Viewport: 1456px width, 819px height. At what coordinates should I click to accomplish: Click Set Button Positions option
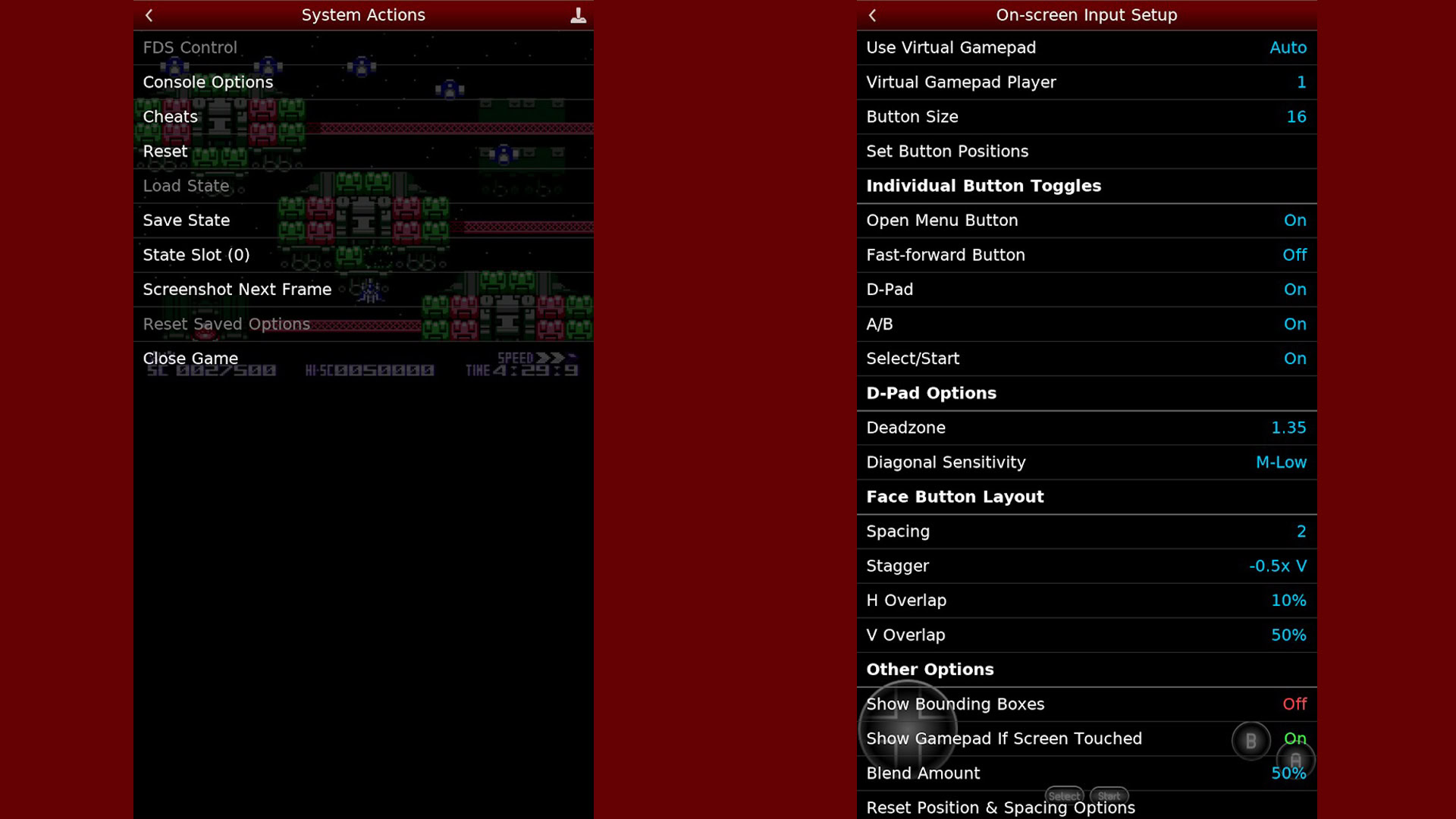click(x=947, y=150)
